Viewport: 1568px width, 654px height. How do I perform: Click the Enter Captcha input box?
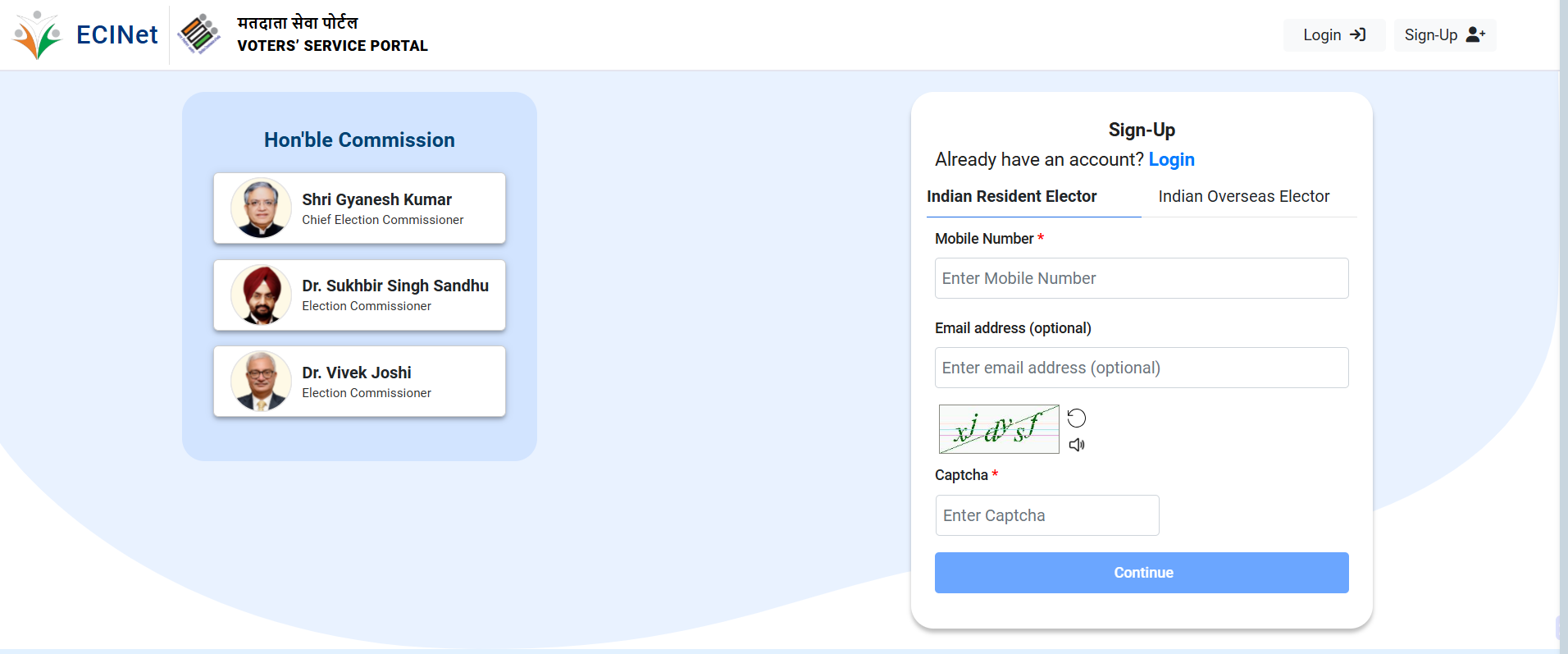tap(1046, 515)
